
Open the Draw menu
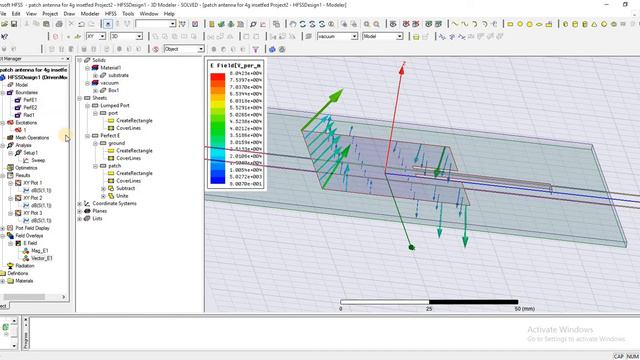tap(69, 14)
